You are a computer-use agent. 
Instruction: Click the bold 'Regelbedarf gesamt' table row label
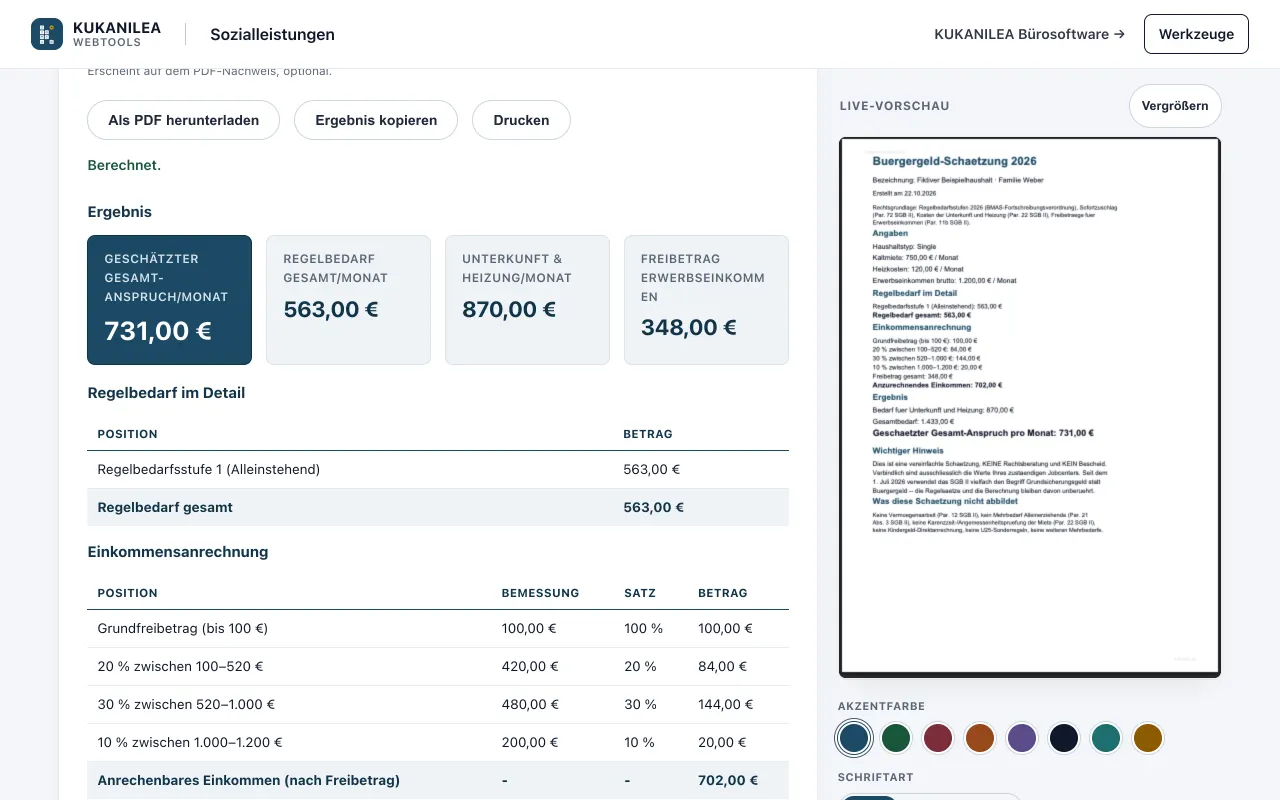(165, 507)
